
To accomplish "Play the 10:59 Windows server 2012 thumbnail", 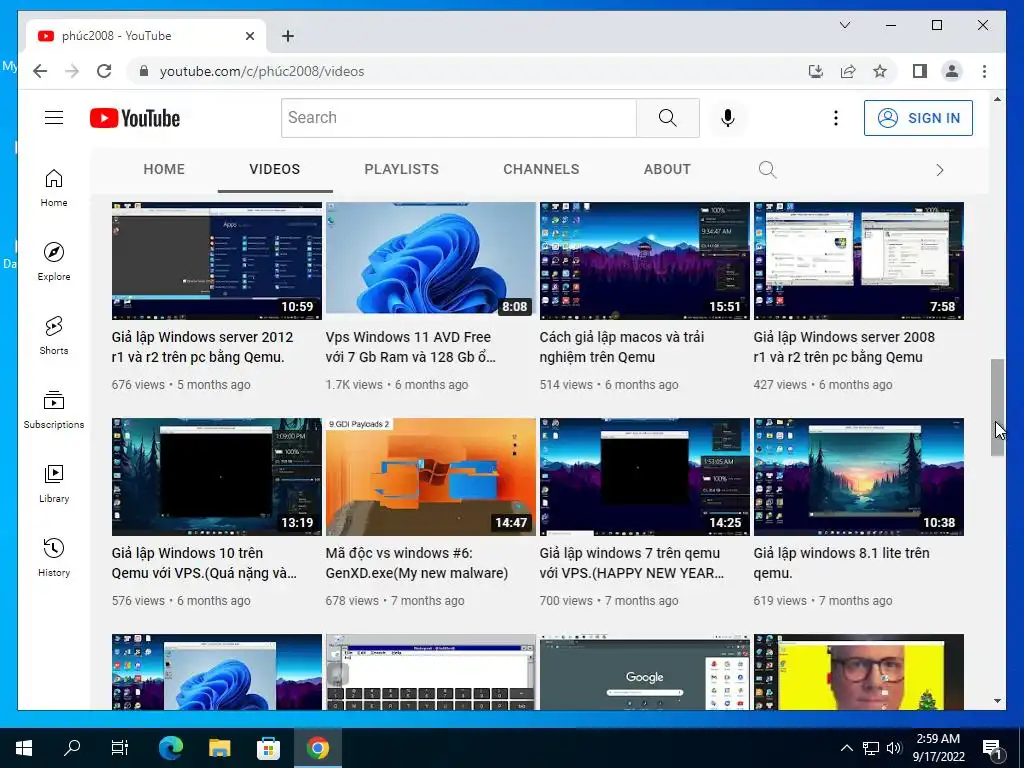I will (x=217, y=261).
